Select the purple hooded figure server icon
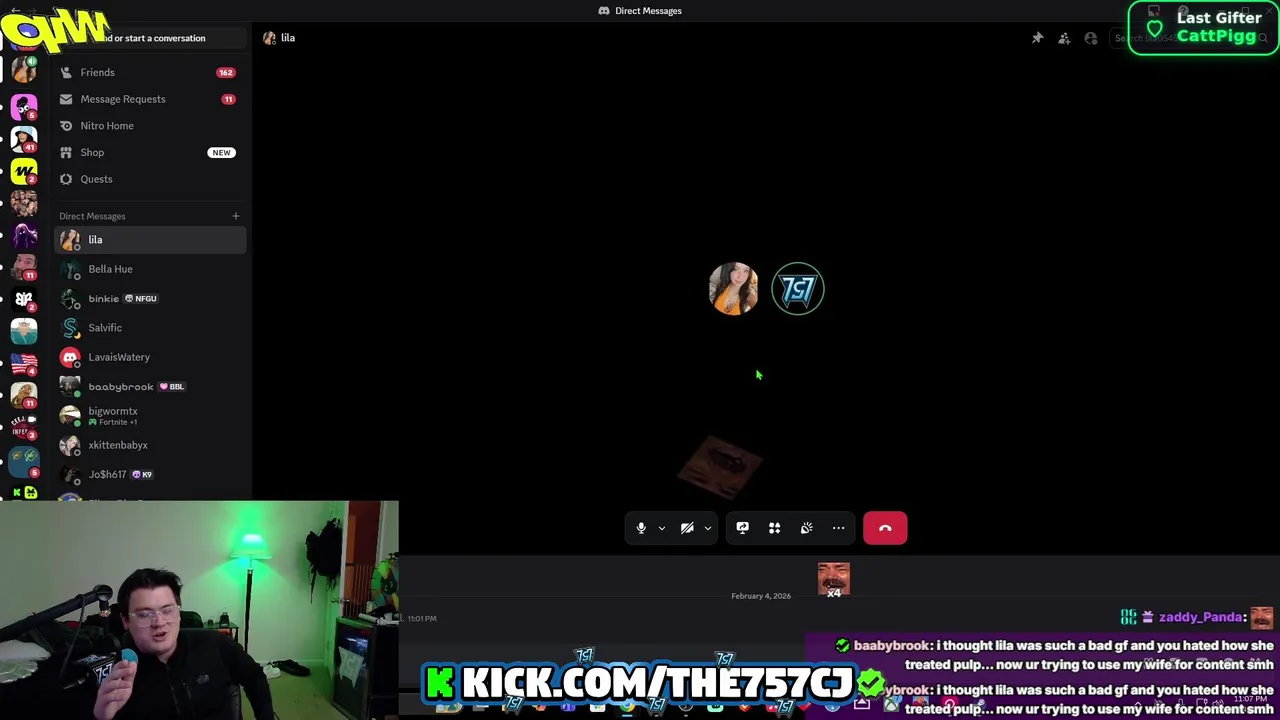Screen dimensions: 1280x720 click(24, 236)
